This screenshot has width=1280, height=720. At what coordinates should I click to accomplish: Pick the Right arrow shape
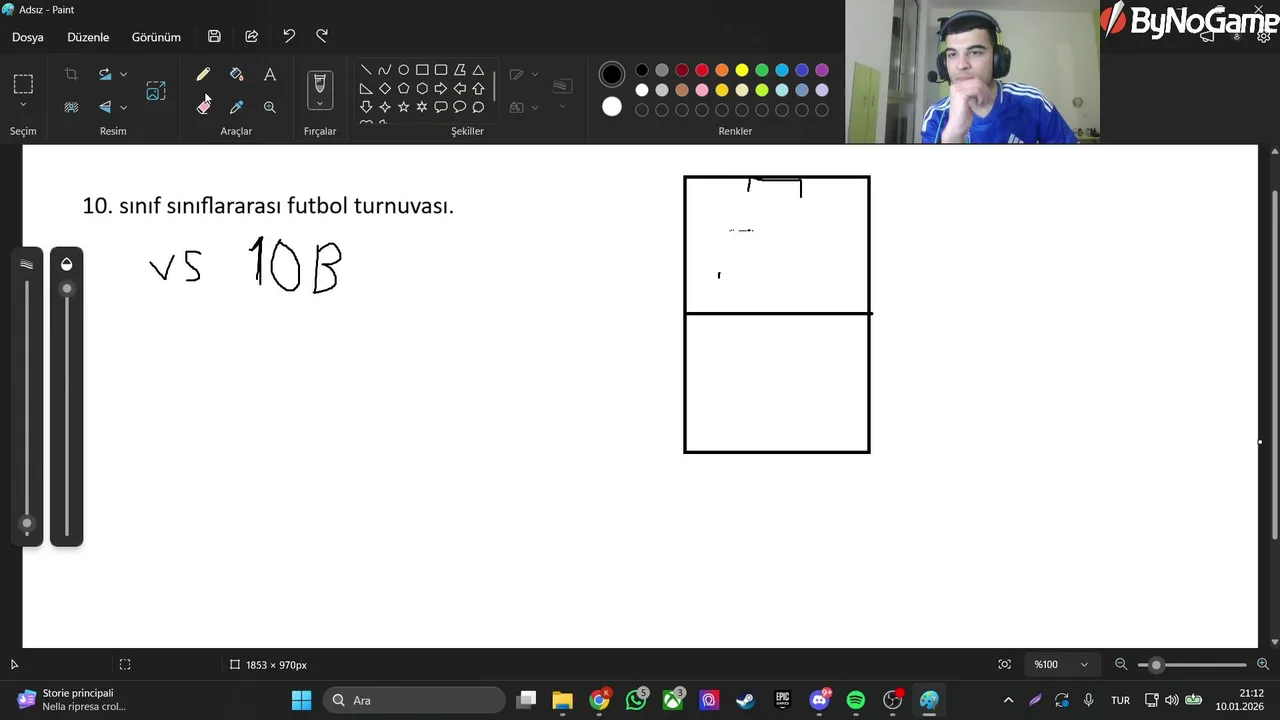pyautogui.click(x=441, y=88)
